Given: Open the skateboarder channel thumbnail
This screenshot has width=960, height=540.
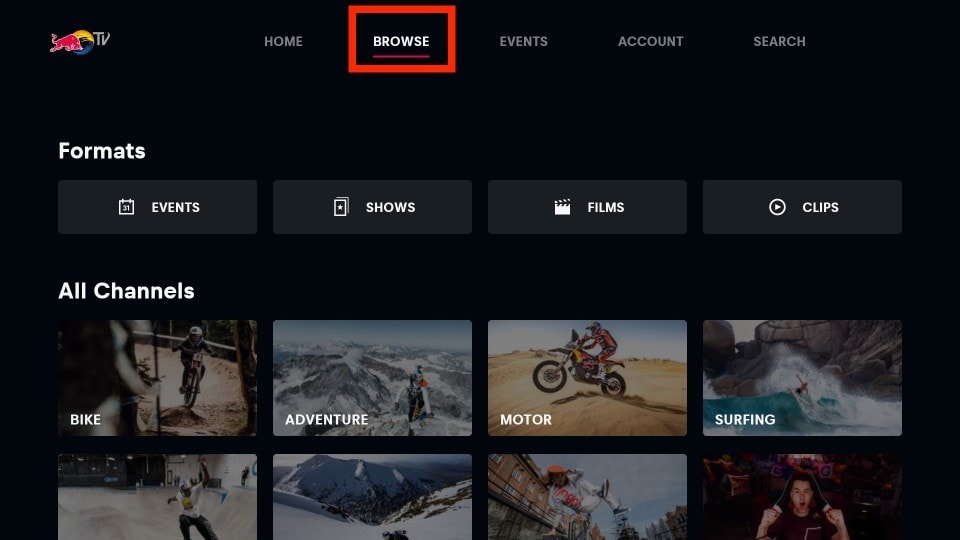Looking at the screenshot, I should click(x=157, y=497).
